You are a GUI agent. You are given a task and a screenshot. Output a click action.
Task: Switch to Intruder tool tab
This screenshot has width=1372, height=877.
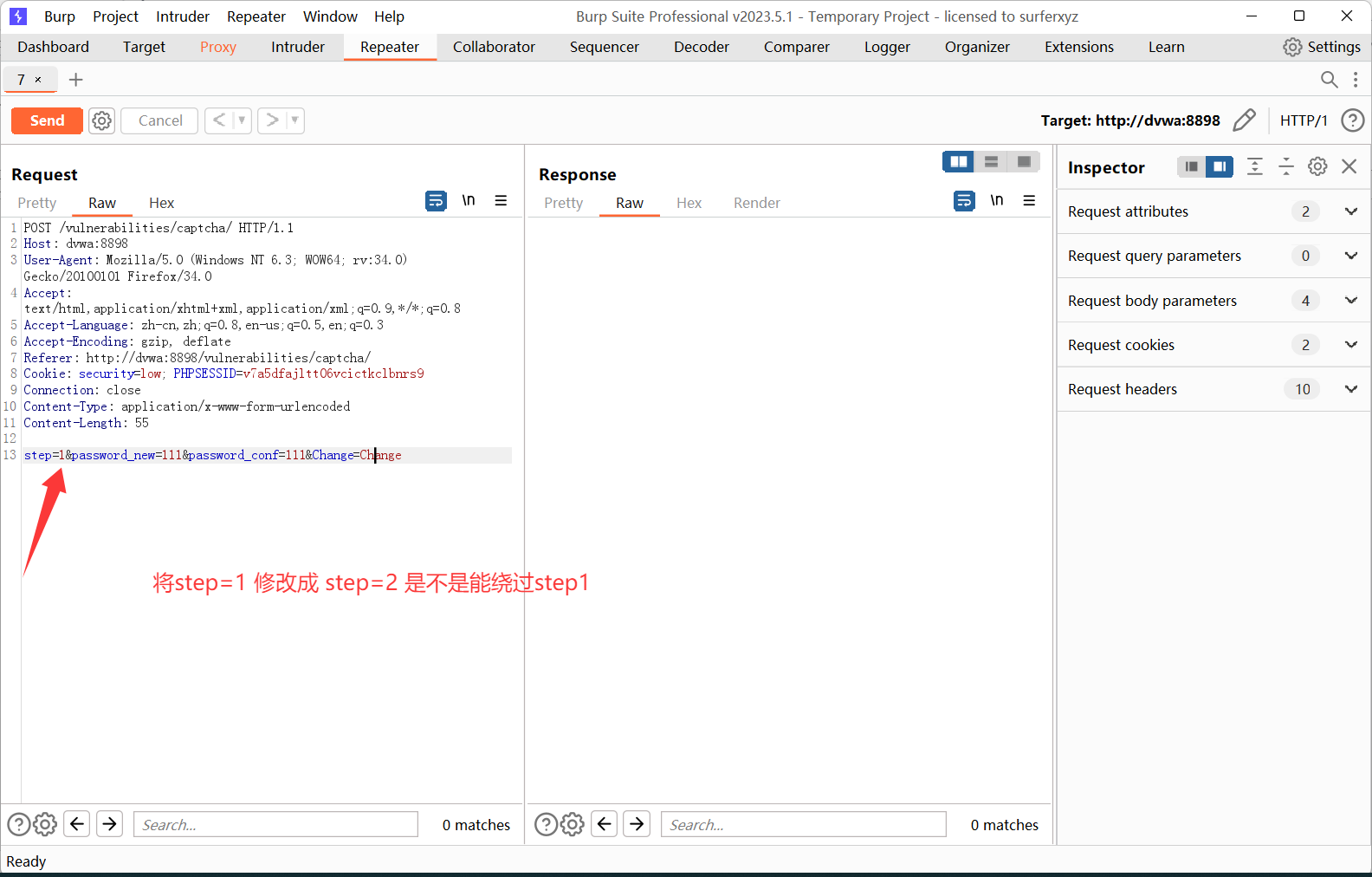click(x=298, y=47)
